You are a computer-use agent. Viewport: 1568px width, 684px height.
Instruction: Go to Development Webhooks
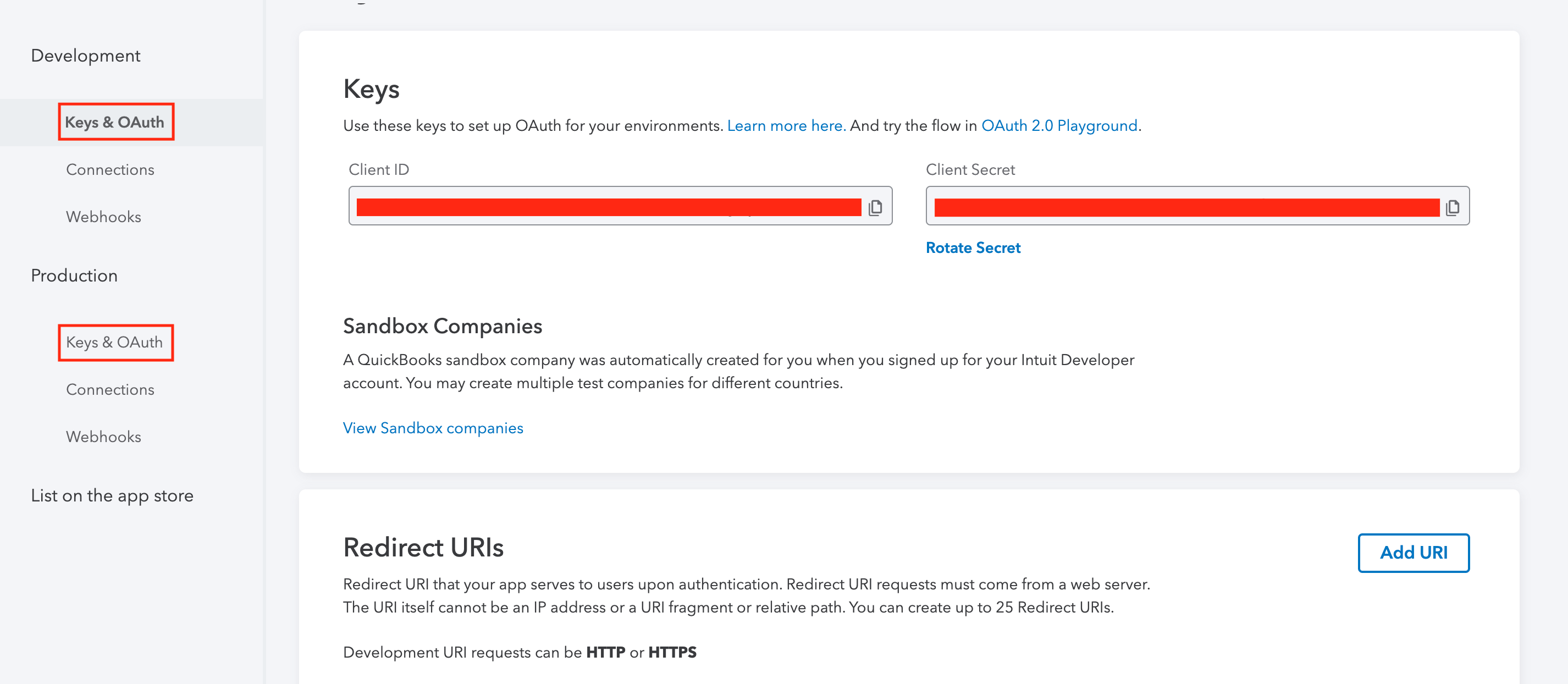click(x=103, y=217)
